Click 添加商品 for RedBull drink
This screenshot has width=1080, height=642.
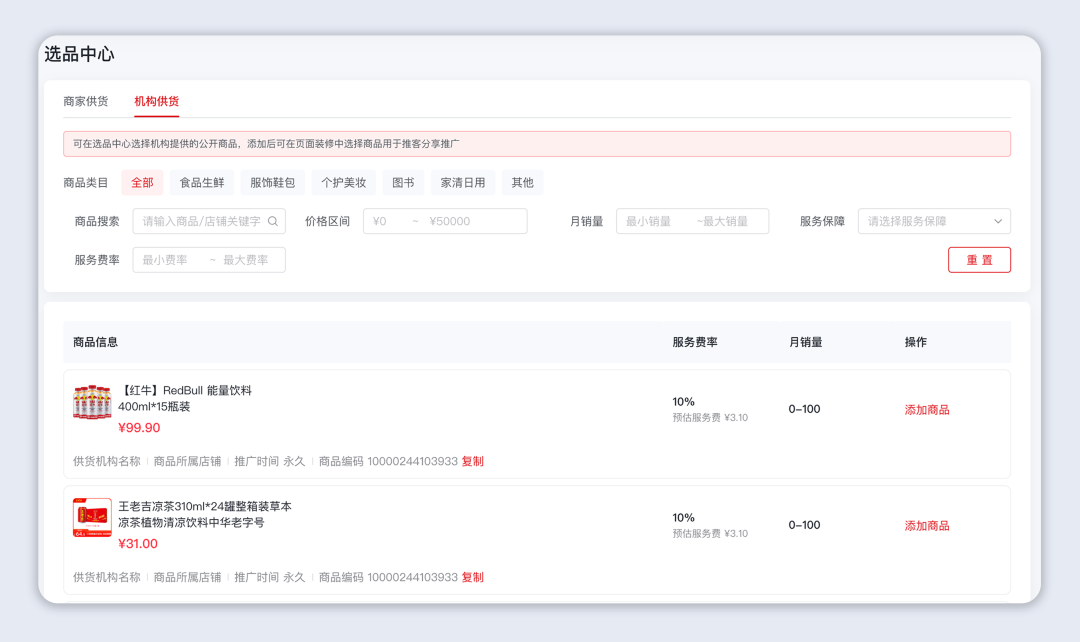tap(927, 410)
